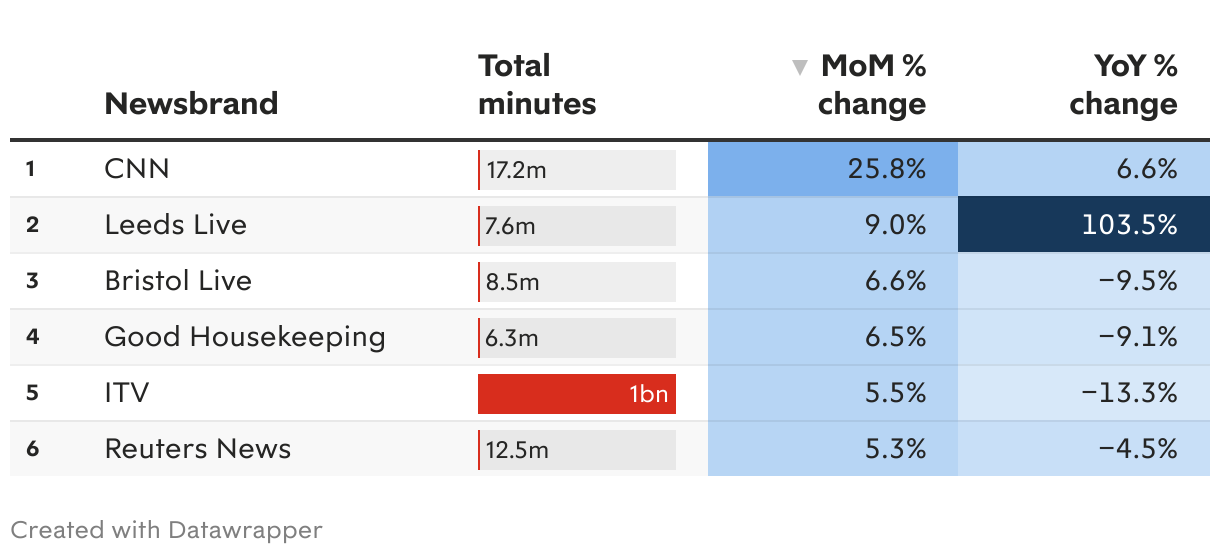Open the Created with Datawrapper link
1220x554 pixels.
point(167,530)
